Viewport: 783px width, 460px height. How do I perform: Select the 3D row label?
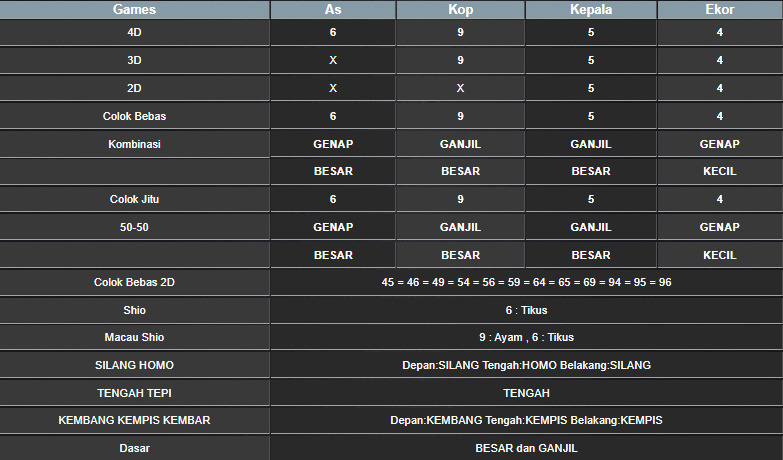(x=134, y=60)
